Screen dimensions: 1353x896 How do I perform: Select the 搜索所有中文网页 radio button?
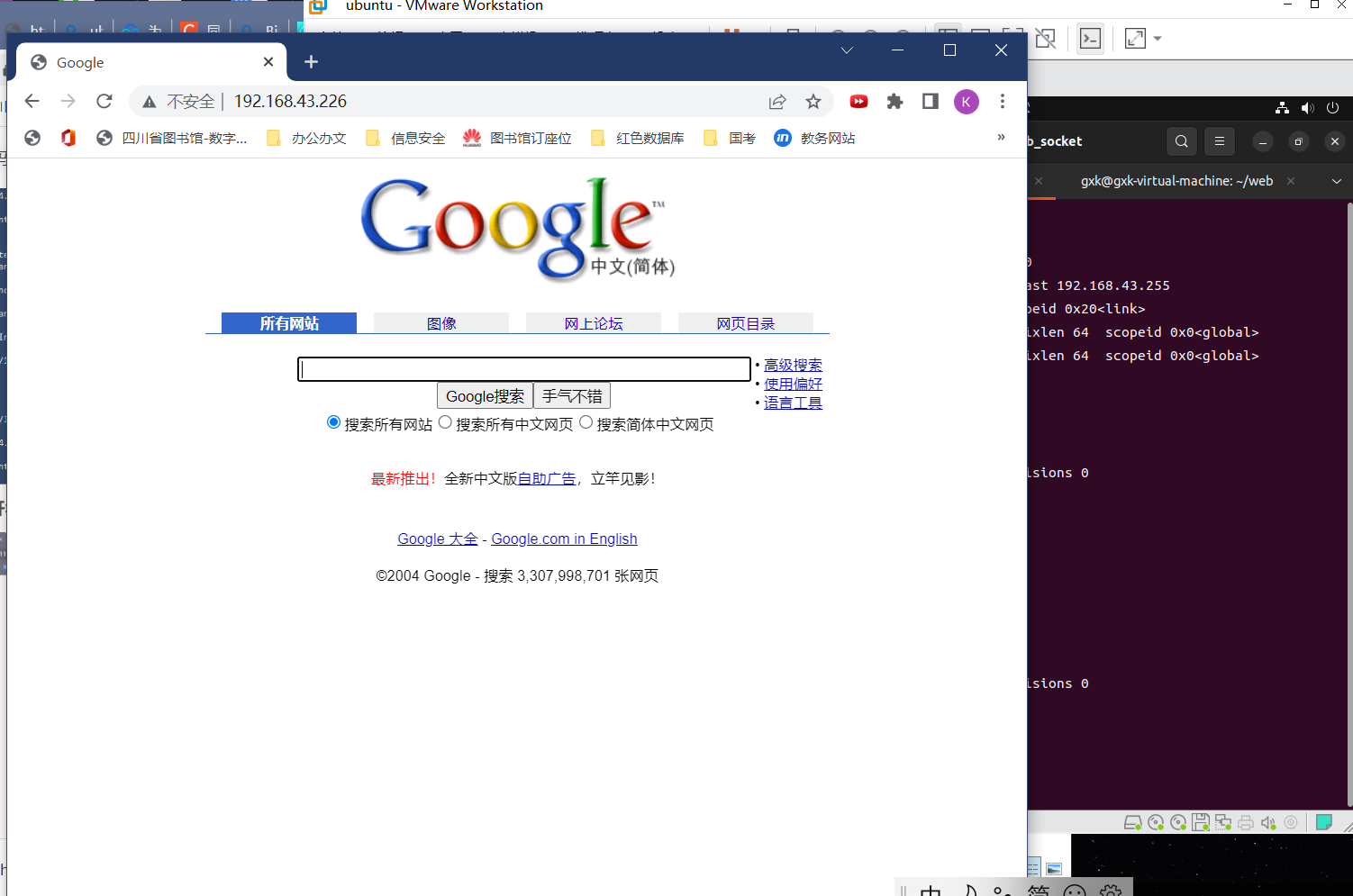pyautogui.click(x=445, y=422)
